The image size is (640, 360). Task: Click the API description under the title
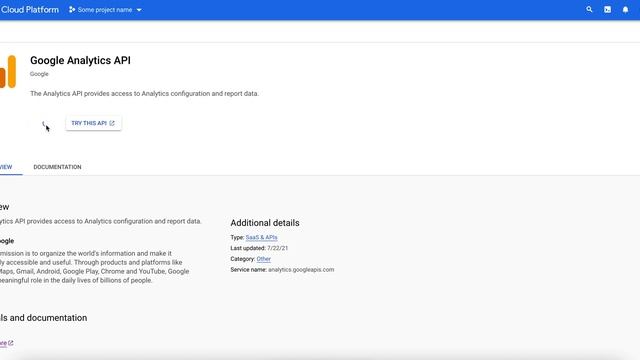pyautogui.click(x=144, y=93)
